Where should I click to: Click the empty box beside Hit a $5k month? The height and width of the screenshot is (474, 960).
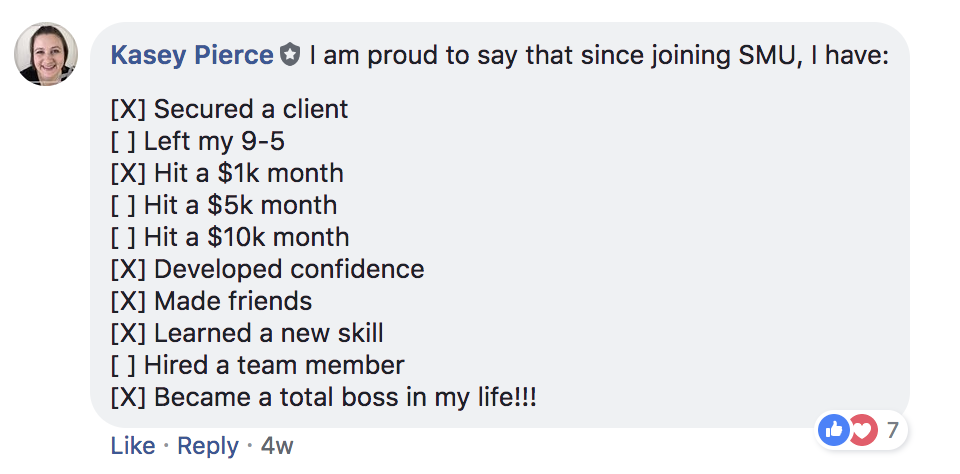pyautogui.click(x=123, y=205)
